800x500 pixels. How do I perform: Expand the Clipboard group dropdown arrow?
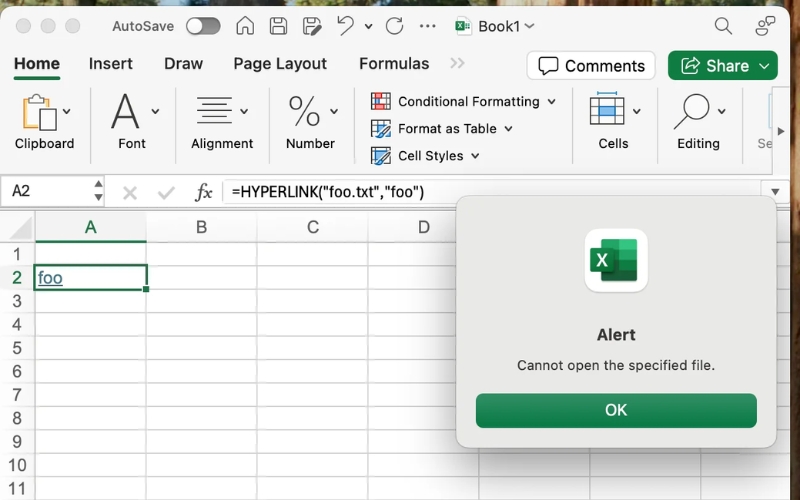tap(67, 111)
